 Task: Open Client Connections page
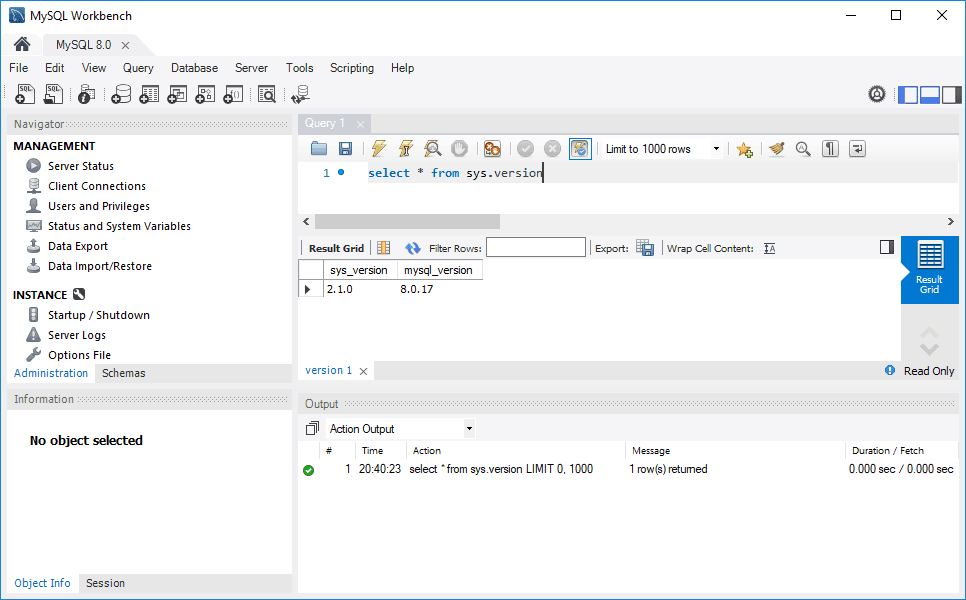[x=97, y=186]
